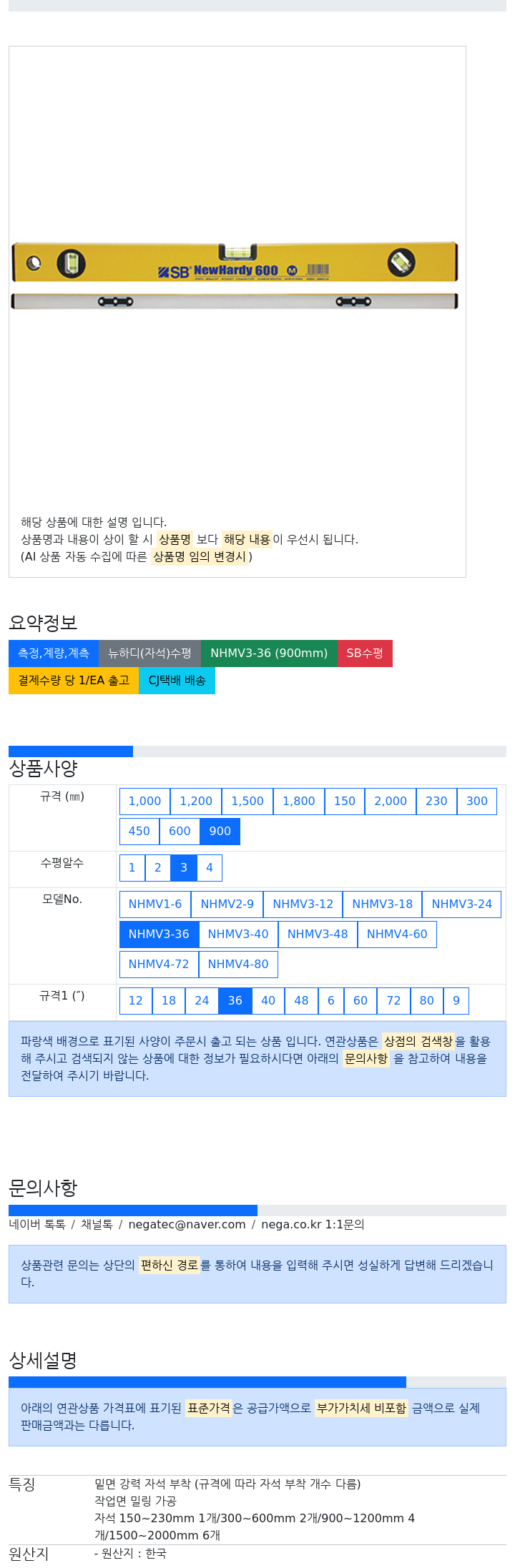Viewport: 515px width, 1568px height.
Task: Click the SB NewHardy 600 level product image
Action: [235, 275]
